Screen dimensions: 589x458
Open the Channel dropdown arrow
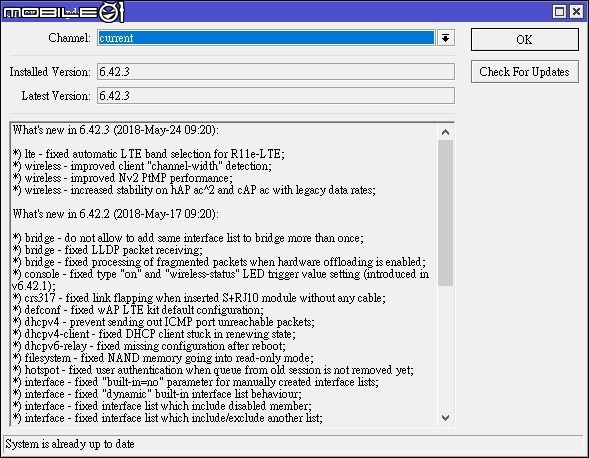click(x=446, y=38)
